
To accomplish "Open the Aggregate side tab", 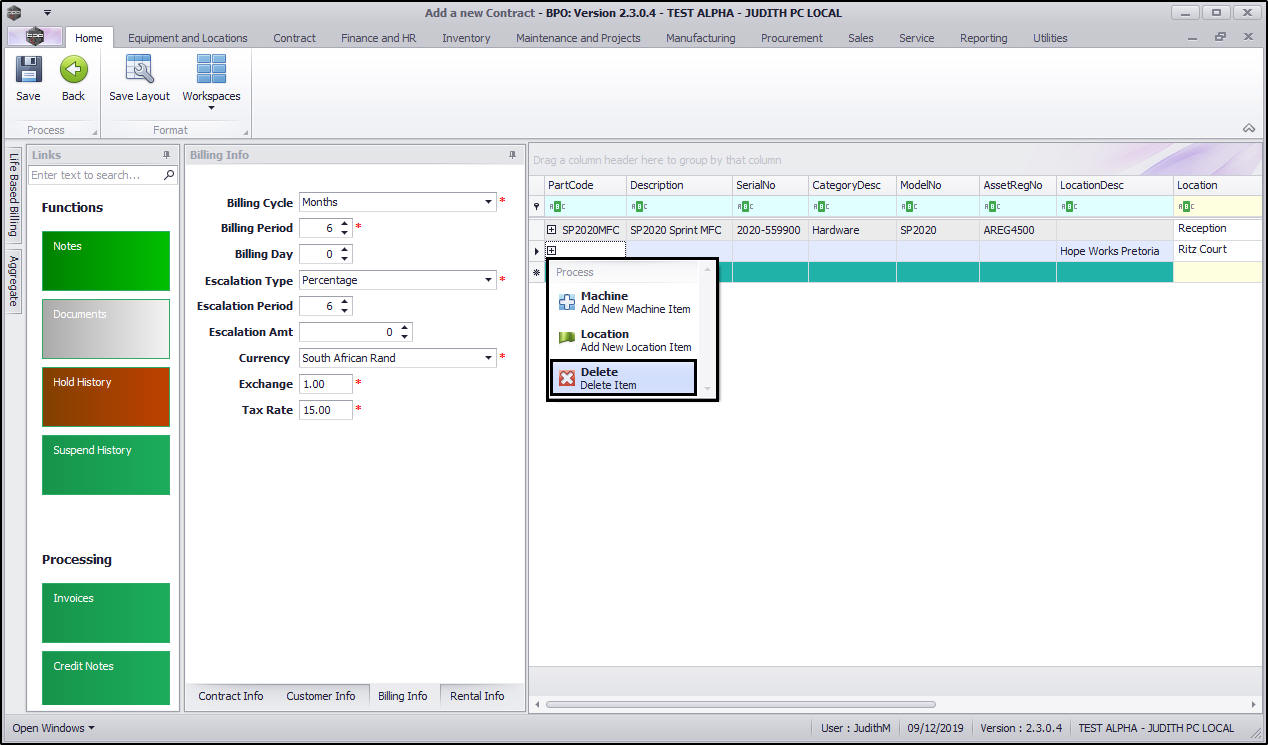I will point(14,280).
